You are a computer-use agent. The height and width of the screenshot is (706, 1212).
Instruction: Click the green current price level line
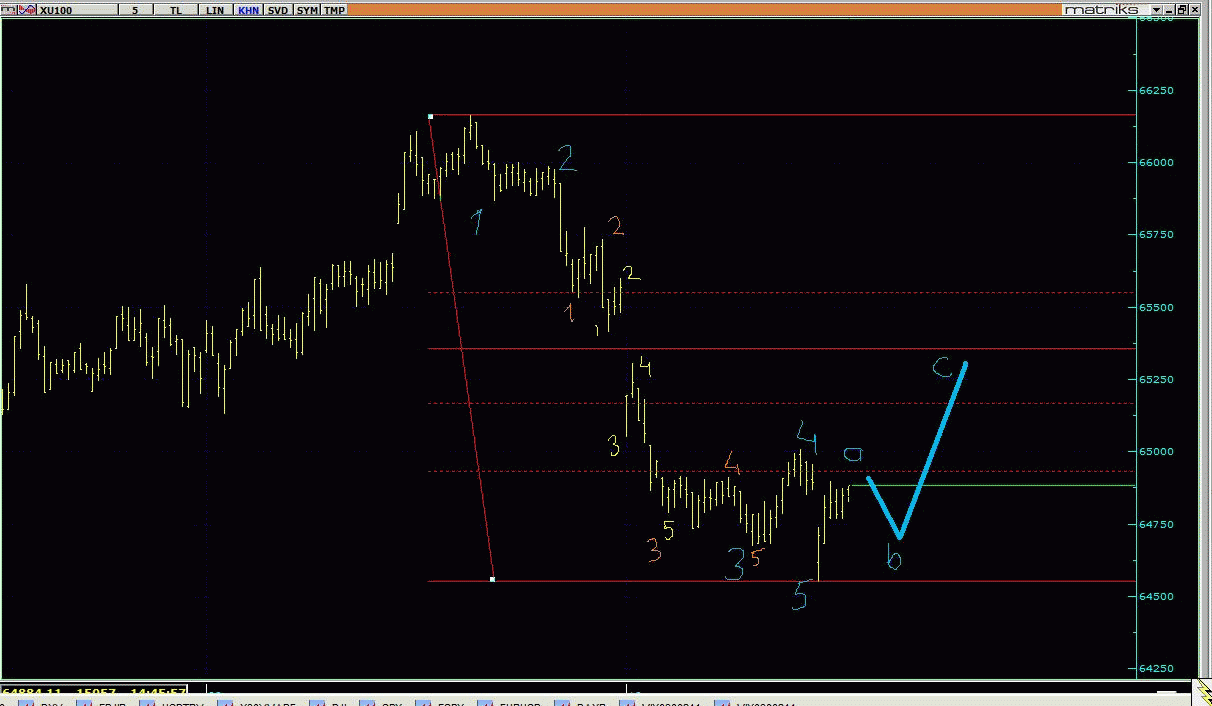click(1000, 486)
